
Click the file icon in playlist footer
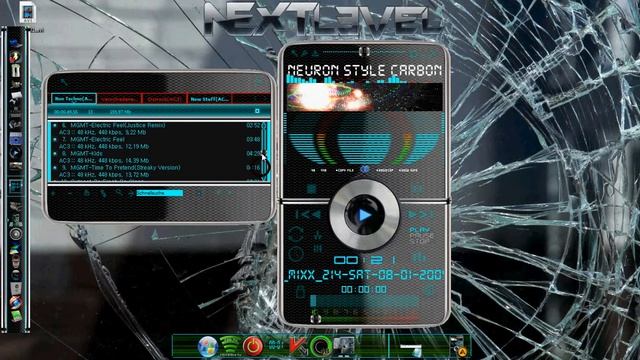pos(87,193)
